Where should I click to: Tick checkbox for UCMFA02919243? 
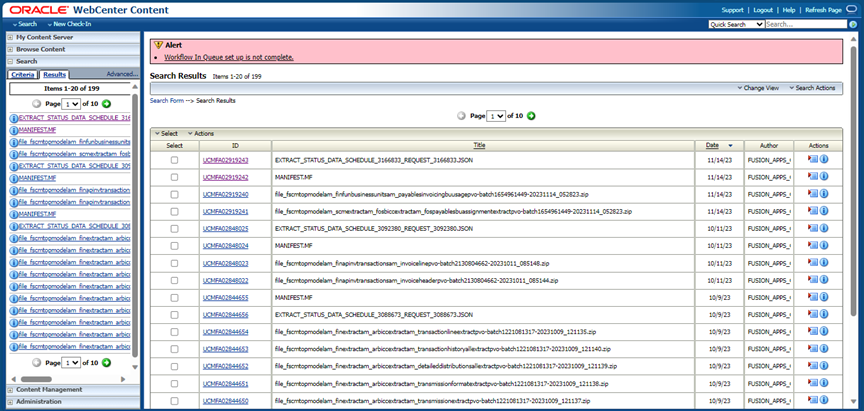(174, 160)
